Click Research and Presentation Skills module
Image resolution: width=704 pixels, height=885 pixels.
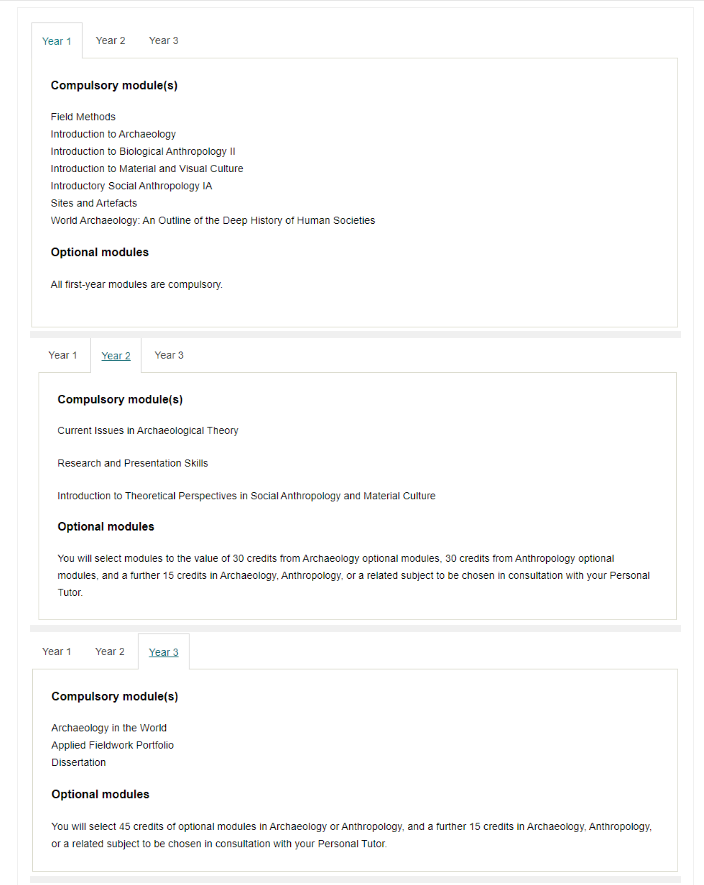click(x=133, y=463)
